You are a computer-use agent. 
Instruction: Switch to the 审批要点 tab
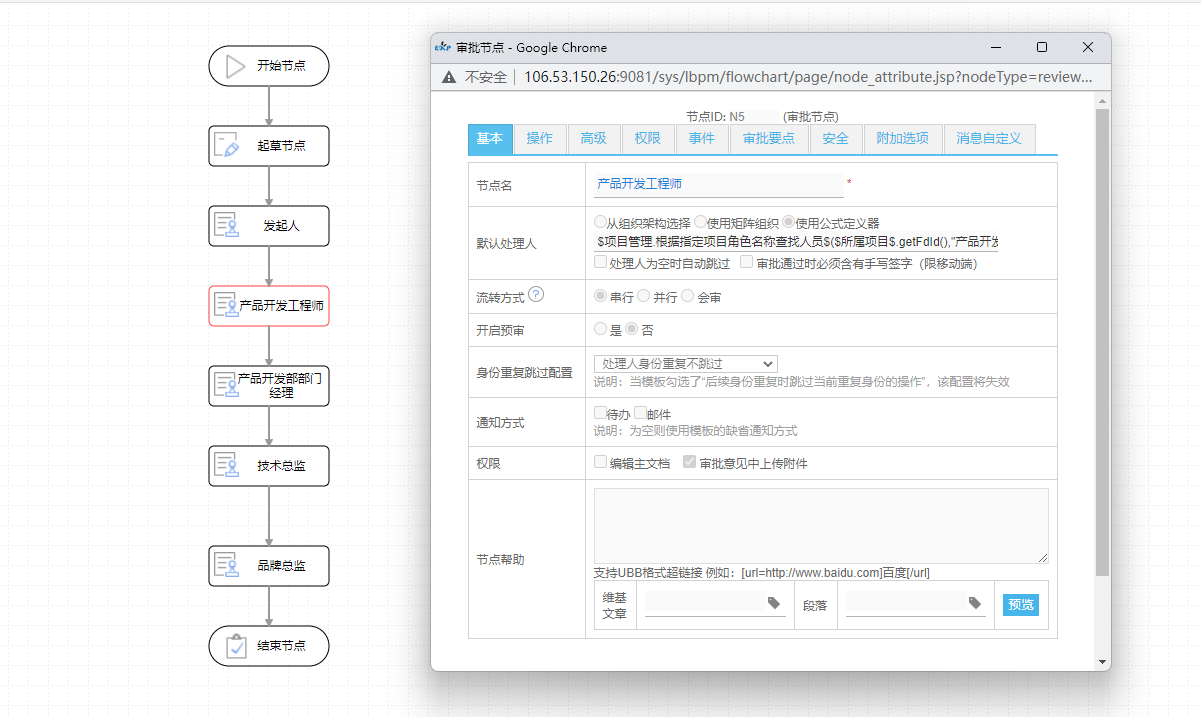click(769, 139)
